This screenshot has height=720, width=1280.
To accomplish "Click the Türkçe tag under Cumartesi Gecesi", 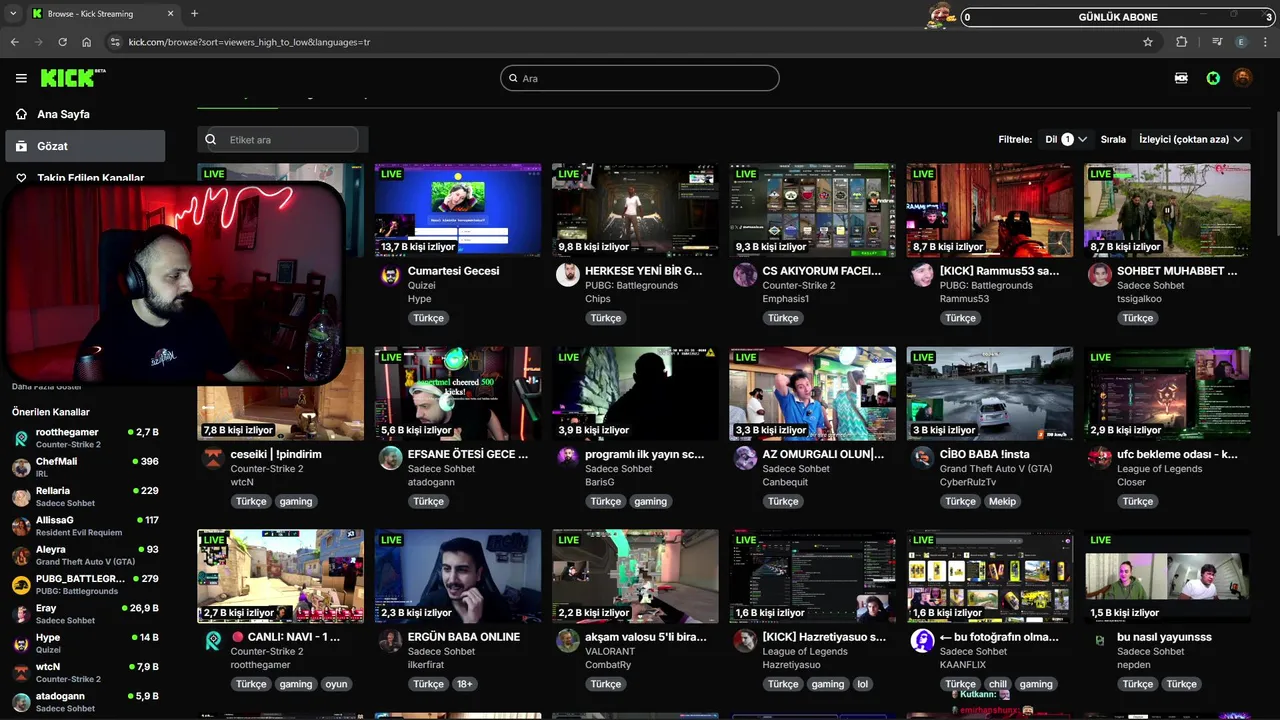I will [x=428, y=318].
